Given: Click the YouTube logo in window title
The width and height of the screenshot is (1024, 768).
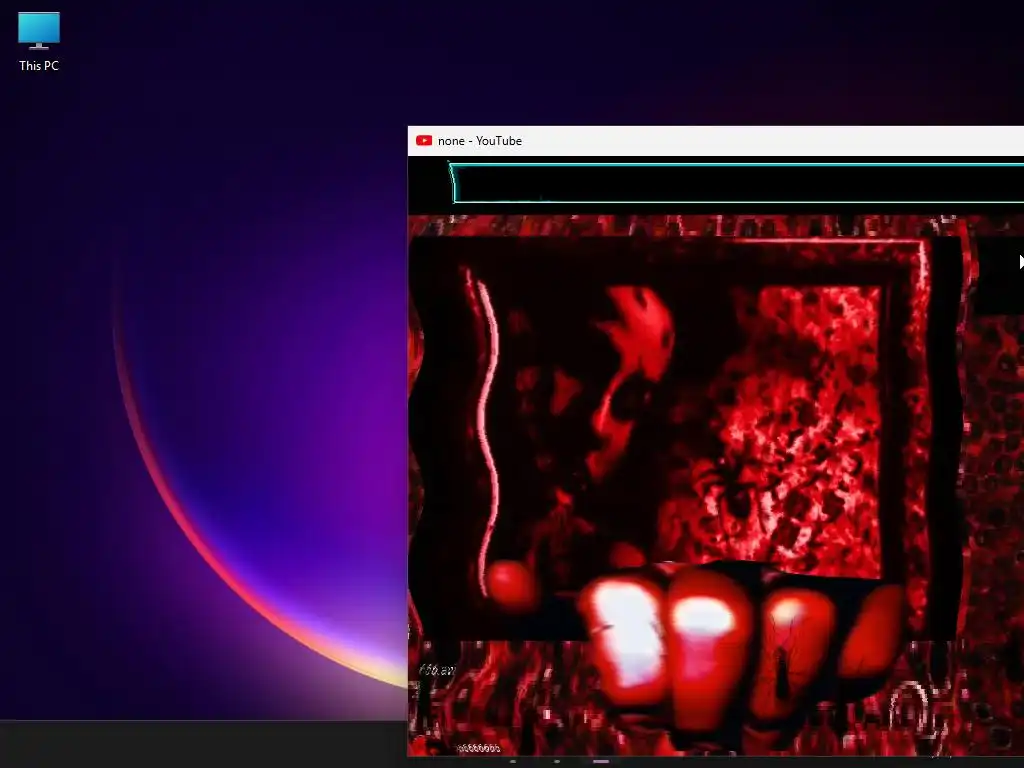Looking at the screenshot, I should [x=424, y=140].
